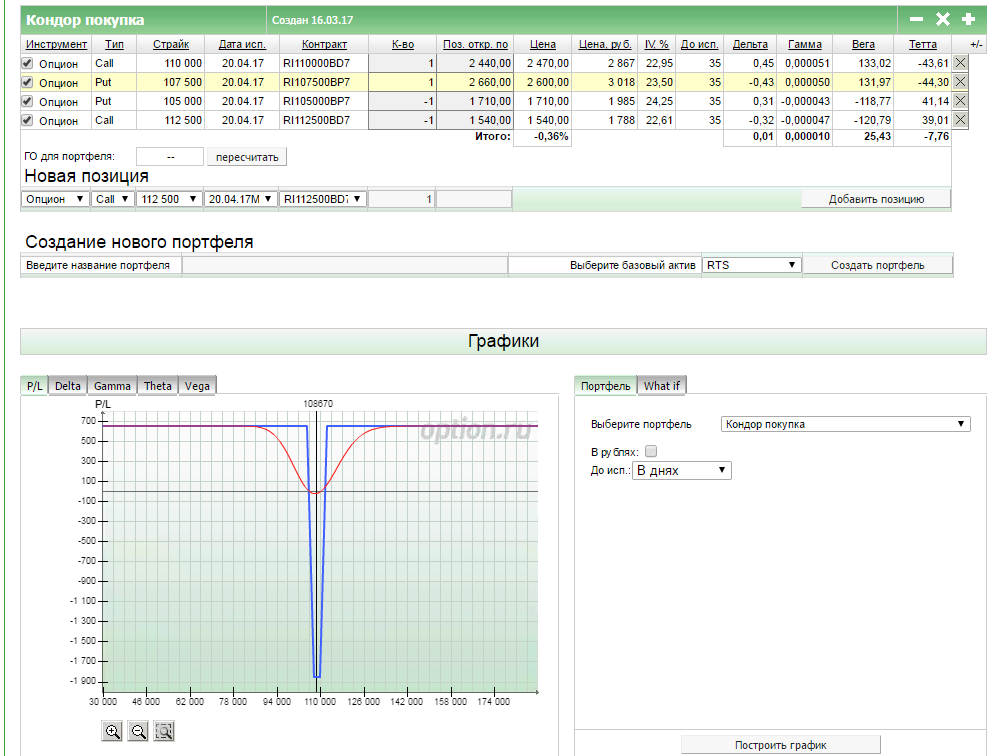Click the zoom in magnifier below chart
The image size is (996, 756).
(x=113, y=731)
